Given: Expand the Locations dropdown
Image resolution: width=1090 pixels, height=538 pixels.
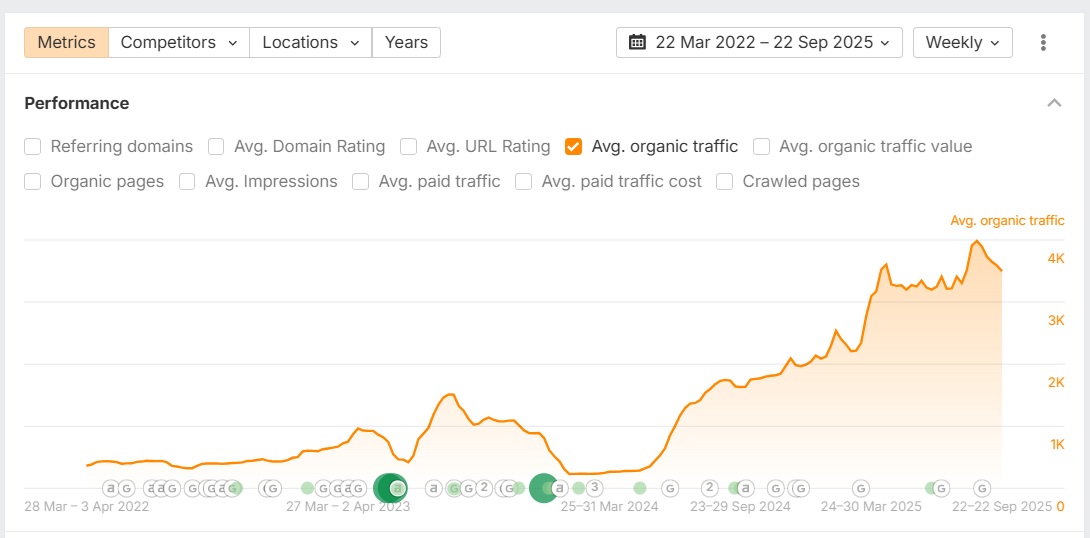Looking at the screenshot, I should tap(310, 43).
